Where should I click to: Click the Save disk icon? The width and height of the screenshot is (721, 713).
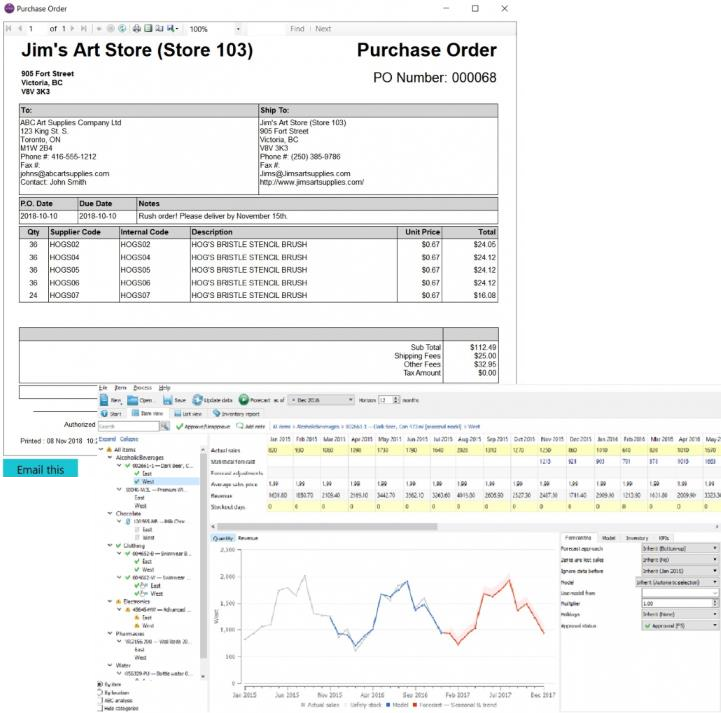pyautogui.click(x=167, y=399)
